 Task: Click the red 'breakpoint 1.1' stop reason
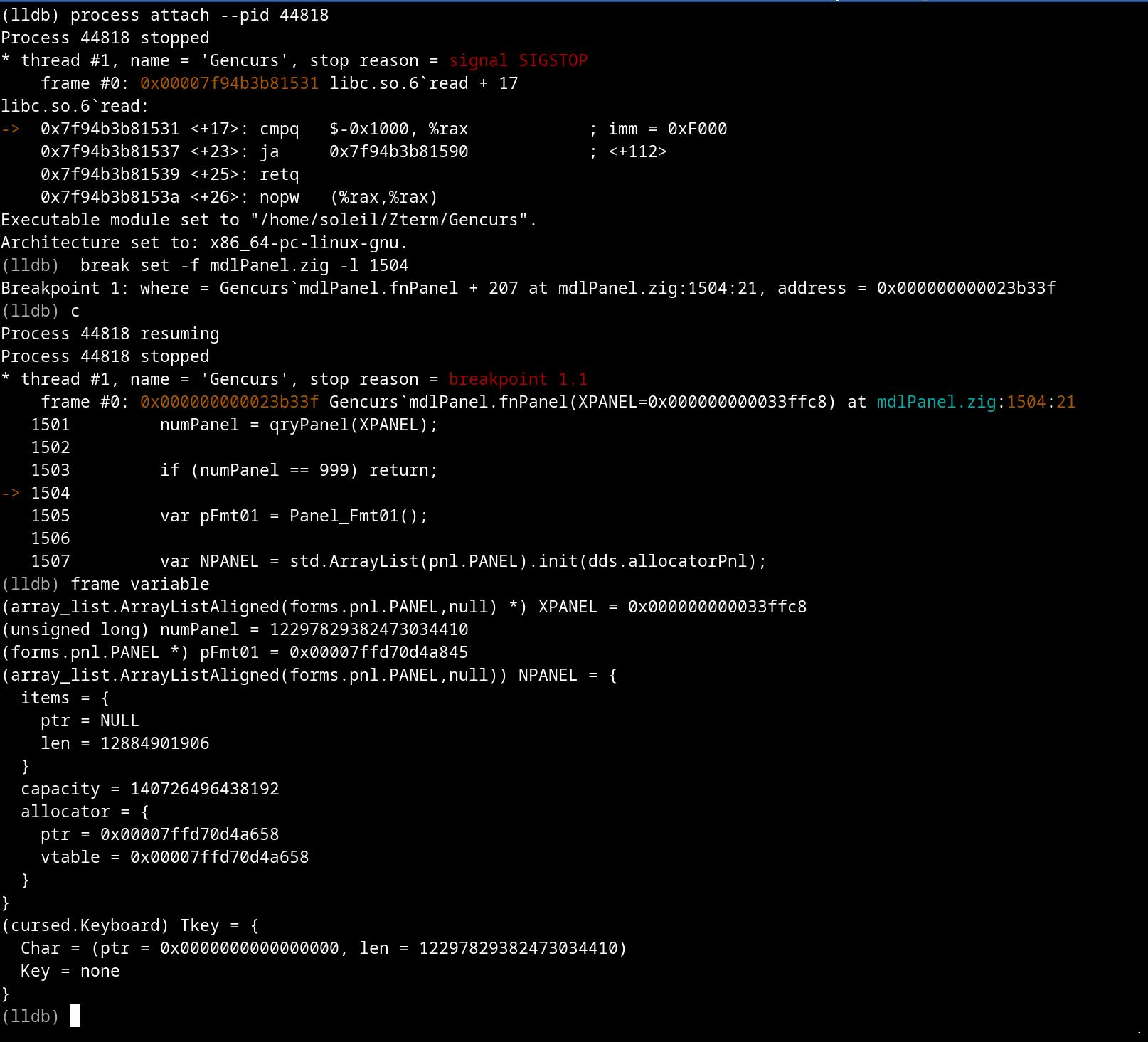point(518,379)
